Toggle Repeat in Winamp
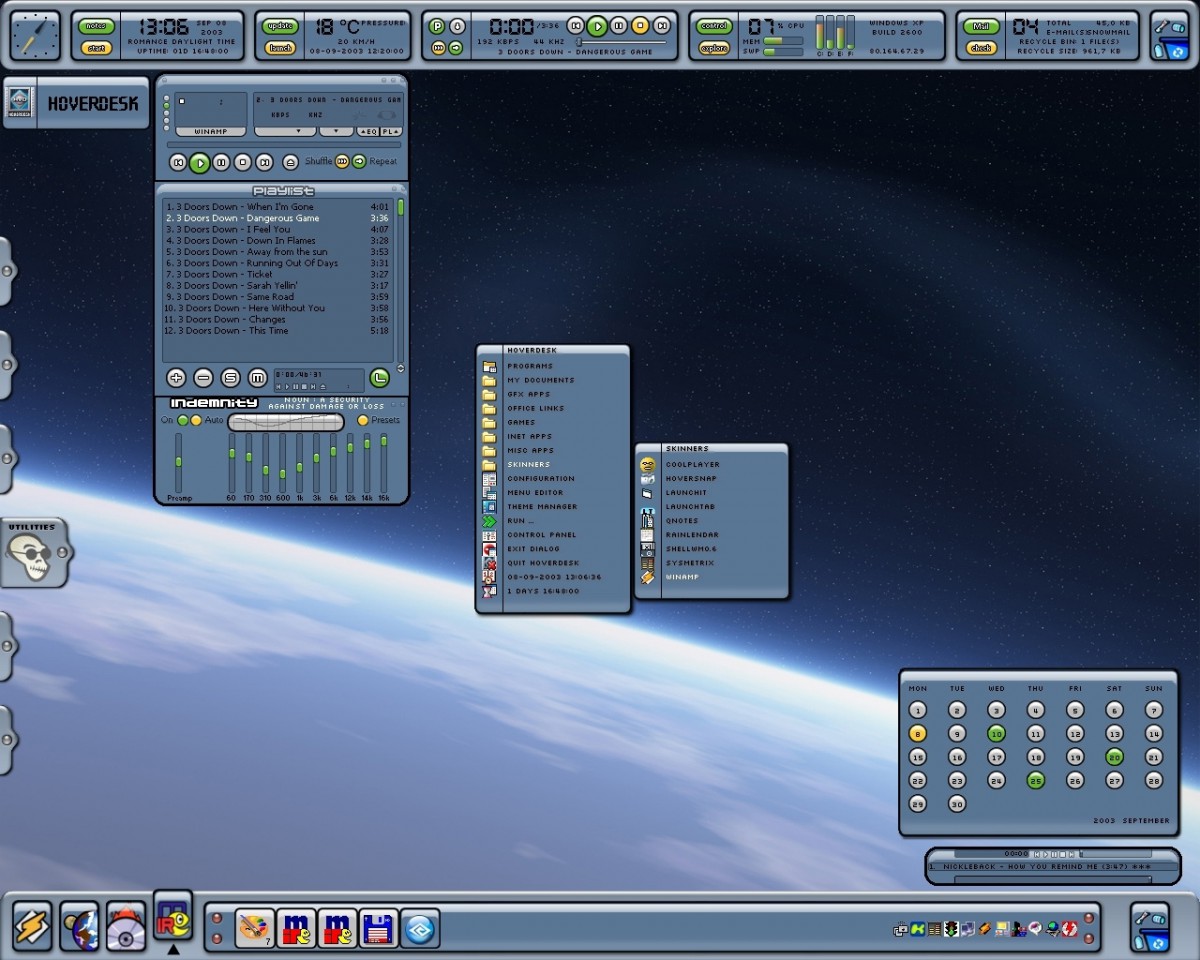The height and width of the screenshot is (960, 1200). [x=359, y=161]
